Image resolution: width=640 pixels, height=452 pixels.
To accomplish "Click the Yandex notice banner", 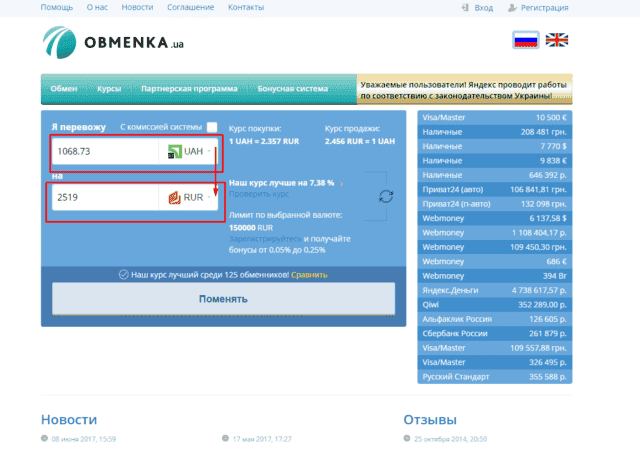I will pos(464,89).
